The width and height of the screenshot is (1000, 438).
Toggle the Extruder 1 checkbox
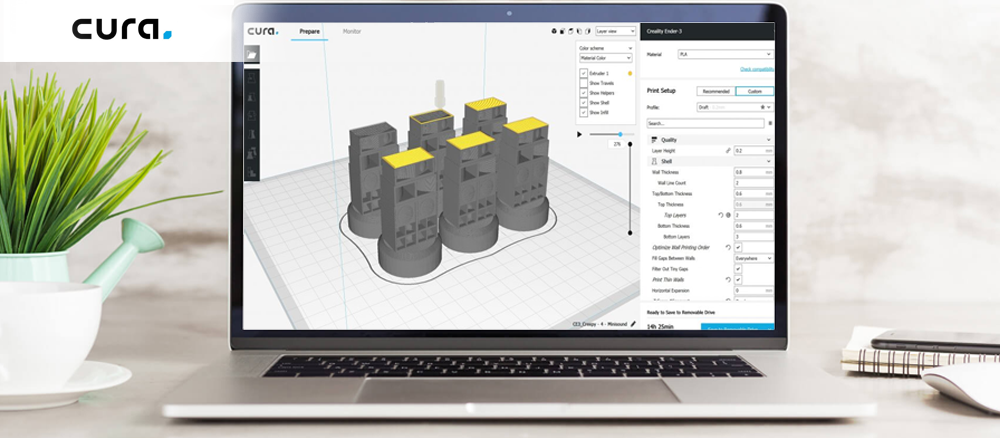pyautogui.click(x=584, y=73)
